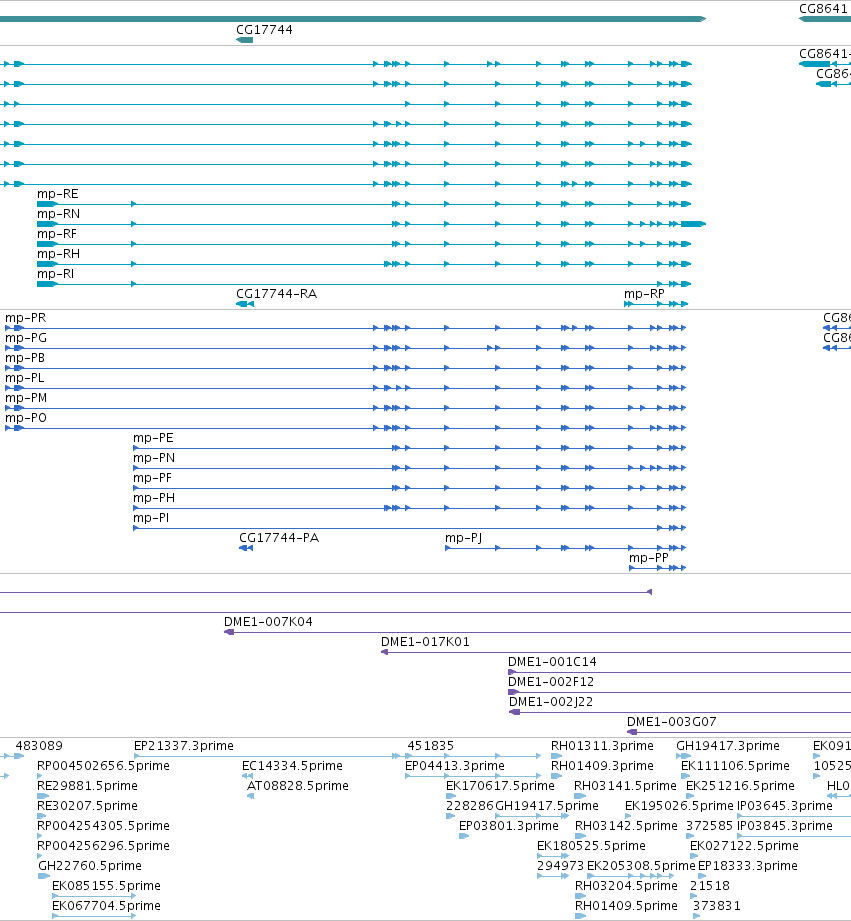Open the RH01409.3prime EST label
This screenshot has height=921, width=851.
[x=602, y=765]
